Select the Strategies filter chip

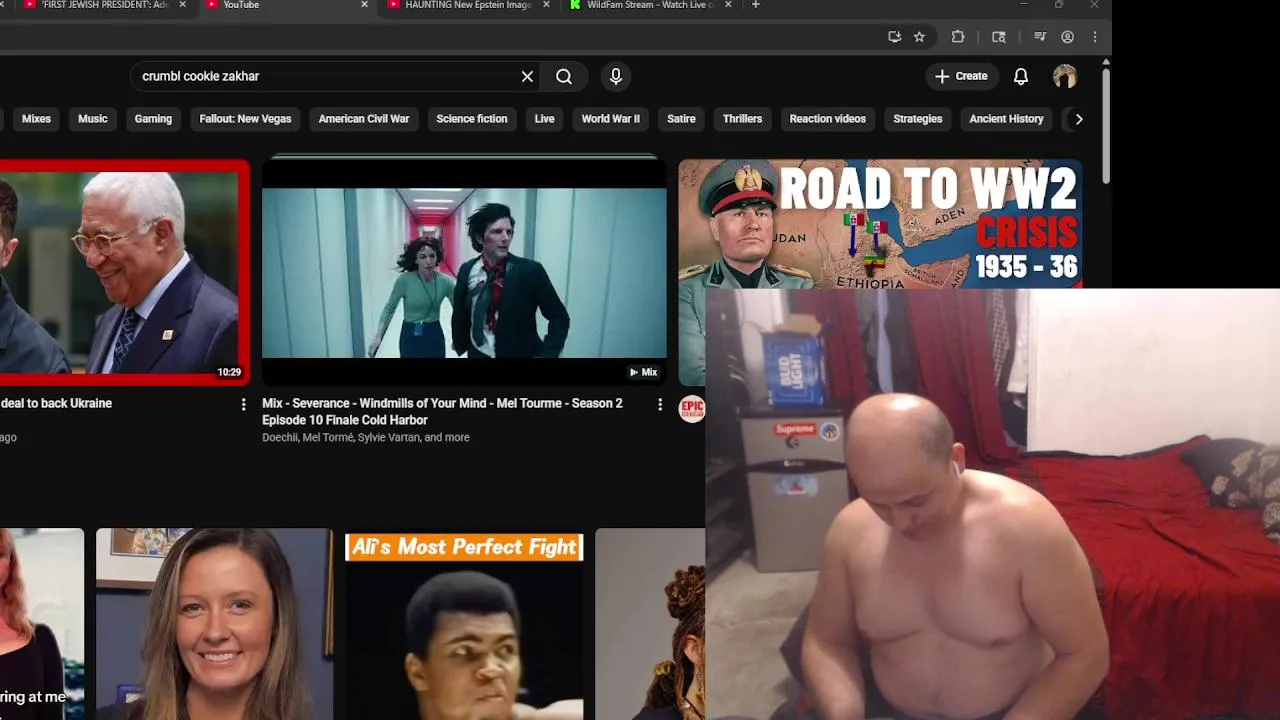coord(918,119)
